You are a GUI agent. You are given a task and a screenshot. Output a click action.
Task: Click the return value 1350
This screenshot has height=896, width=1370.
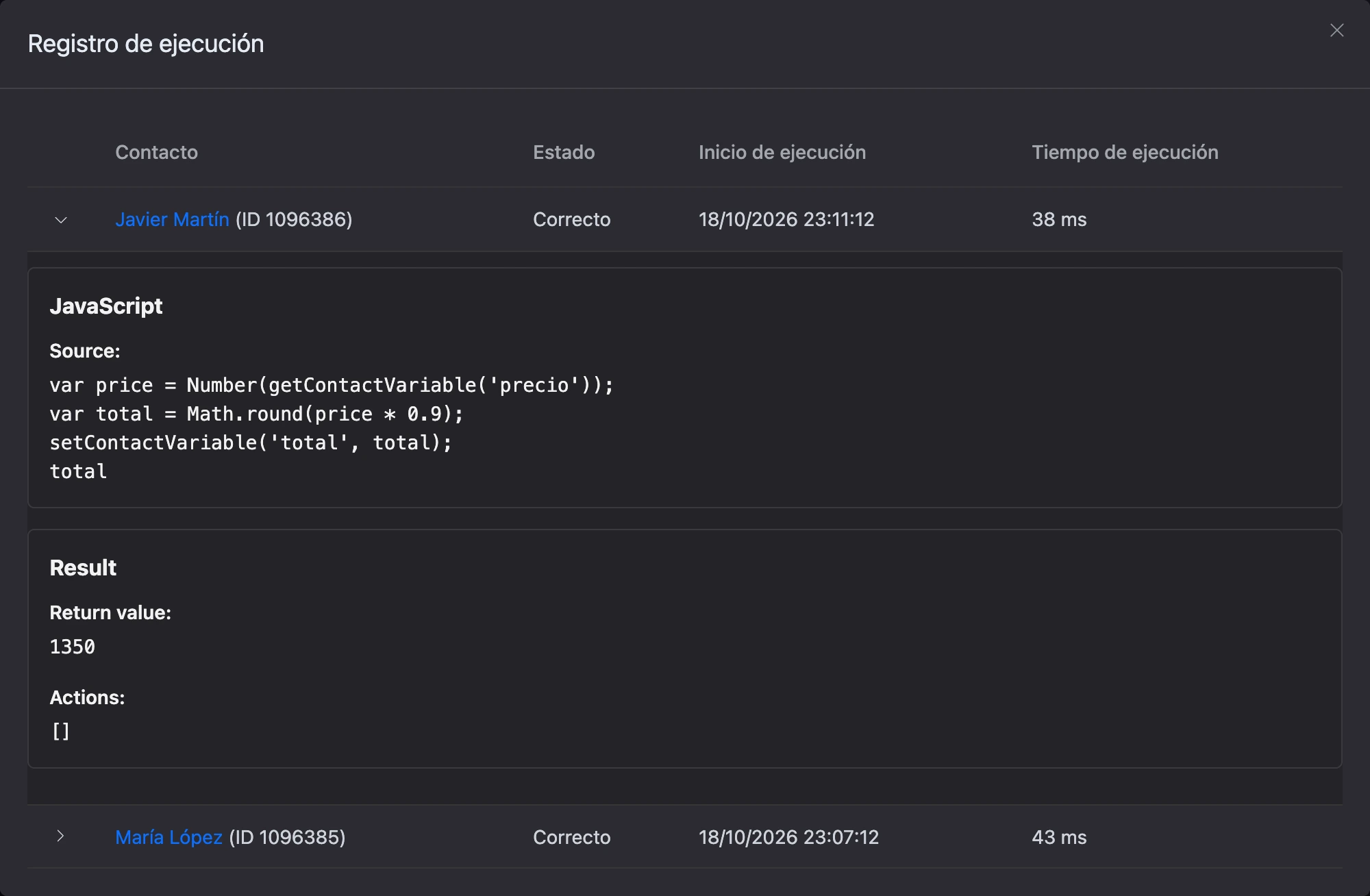click(73, 647)
